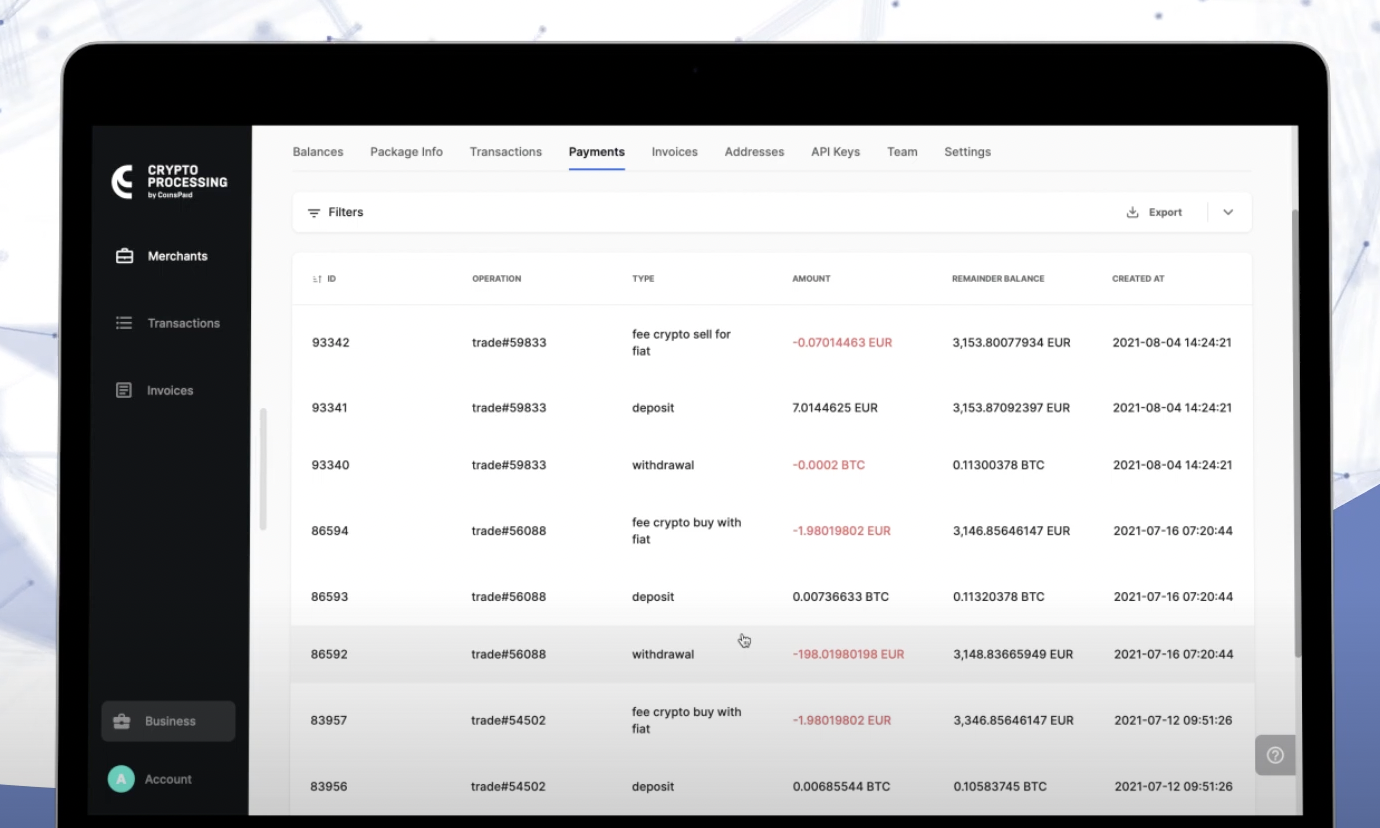Click the OPERATION column header
The width and height of the screenshot is (1380, 828).
497,279
